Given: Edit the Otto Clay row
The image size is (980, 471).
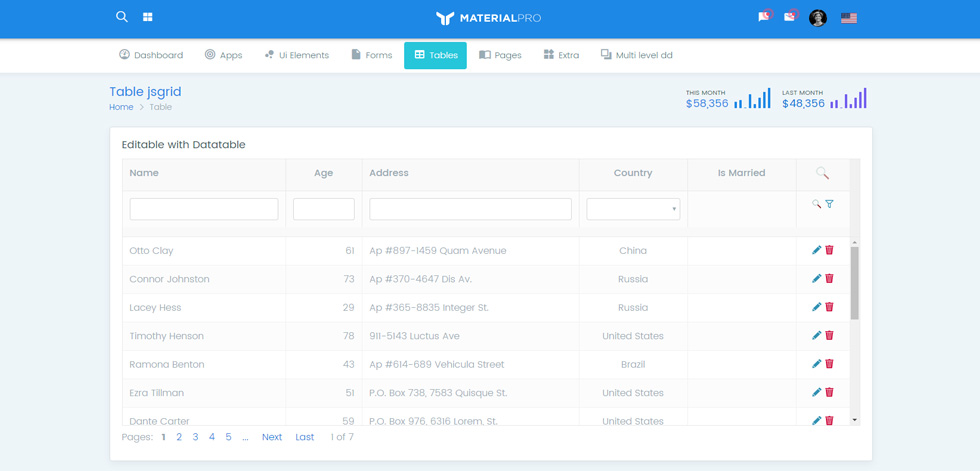Looking at the screenshot, I should point(816,250).
